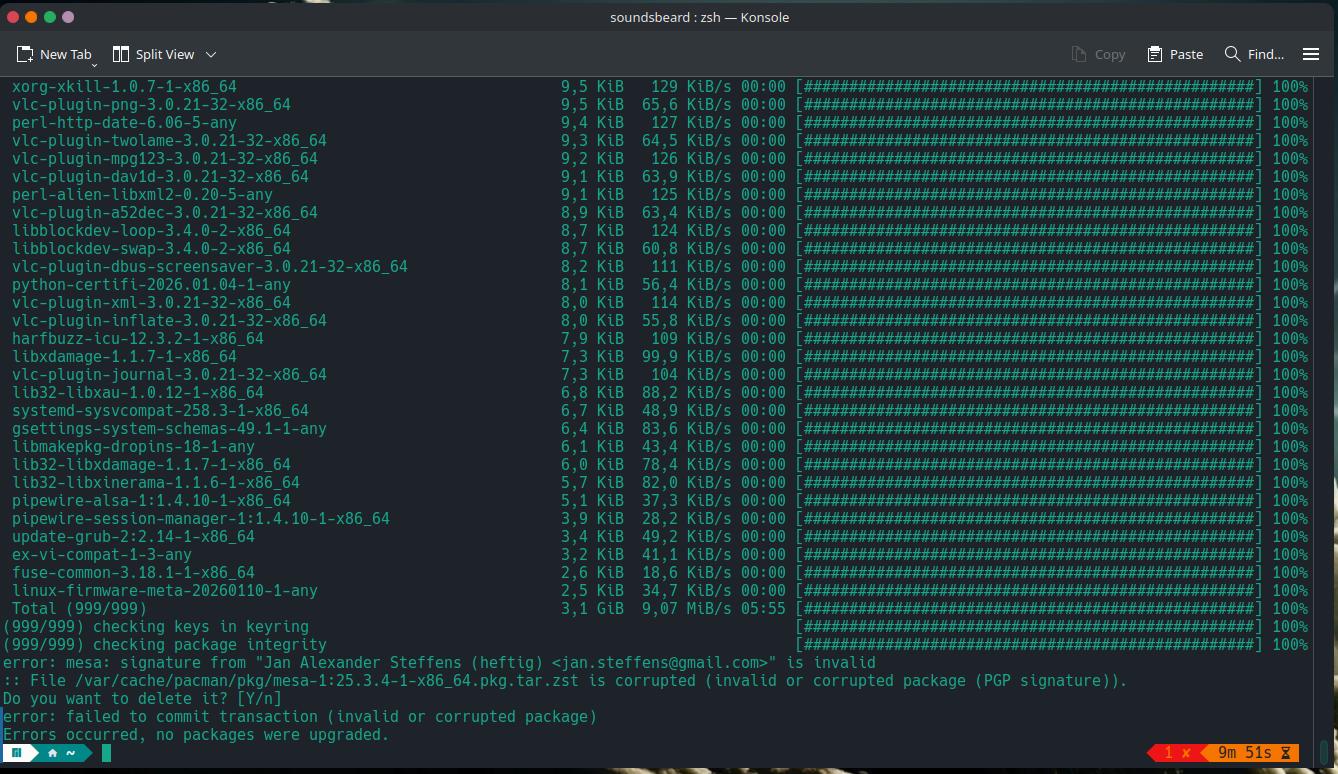Click the orange minimize window button
This screenshot has width=1338, height=774.
pos(31,17)
